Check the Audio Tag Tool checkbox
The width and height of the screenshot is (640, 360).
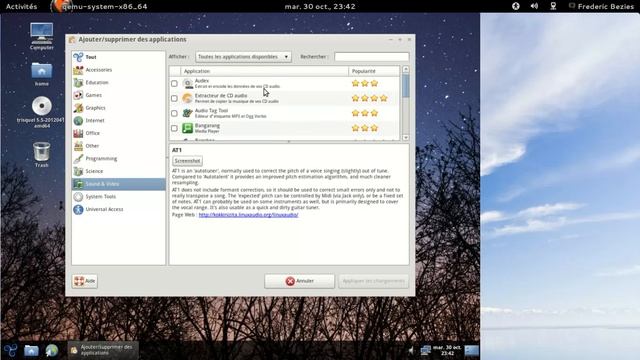pyautogui.click(x=174, y=113)
